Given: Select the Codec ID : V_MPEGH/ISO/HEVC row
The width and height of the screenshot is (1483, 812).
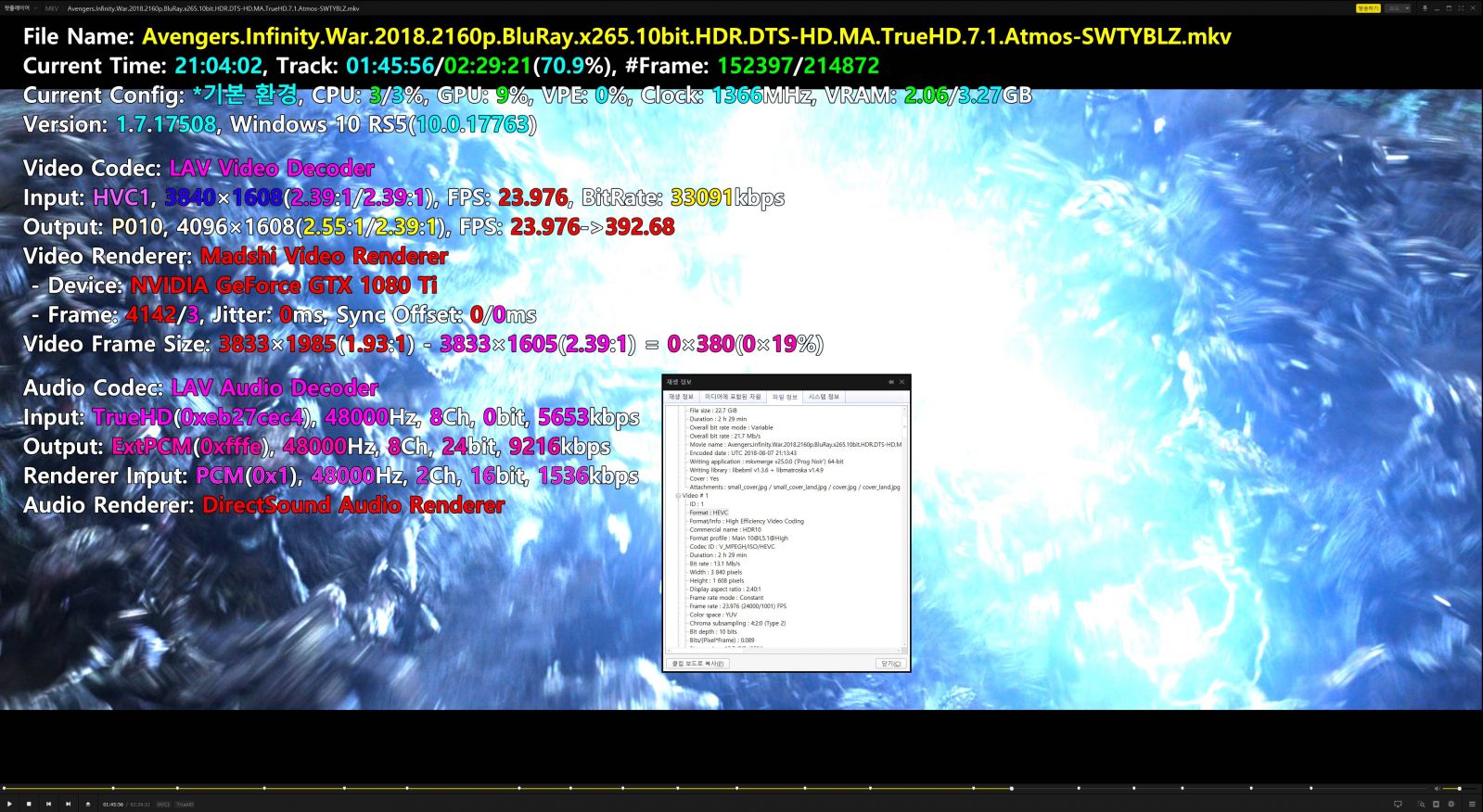Looking at the screenshot, I should (x=732, y=547).
